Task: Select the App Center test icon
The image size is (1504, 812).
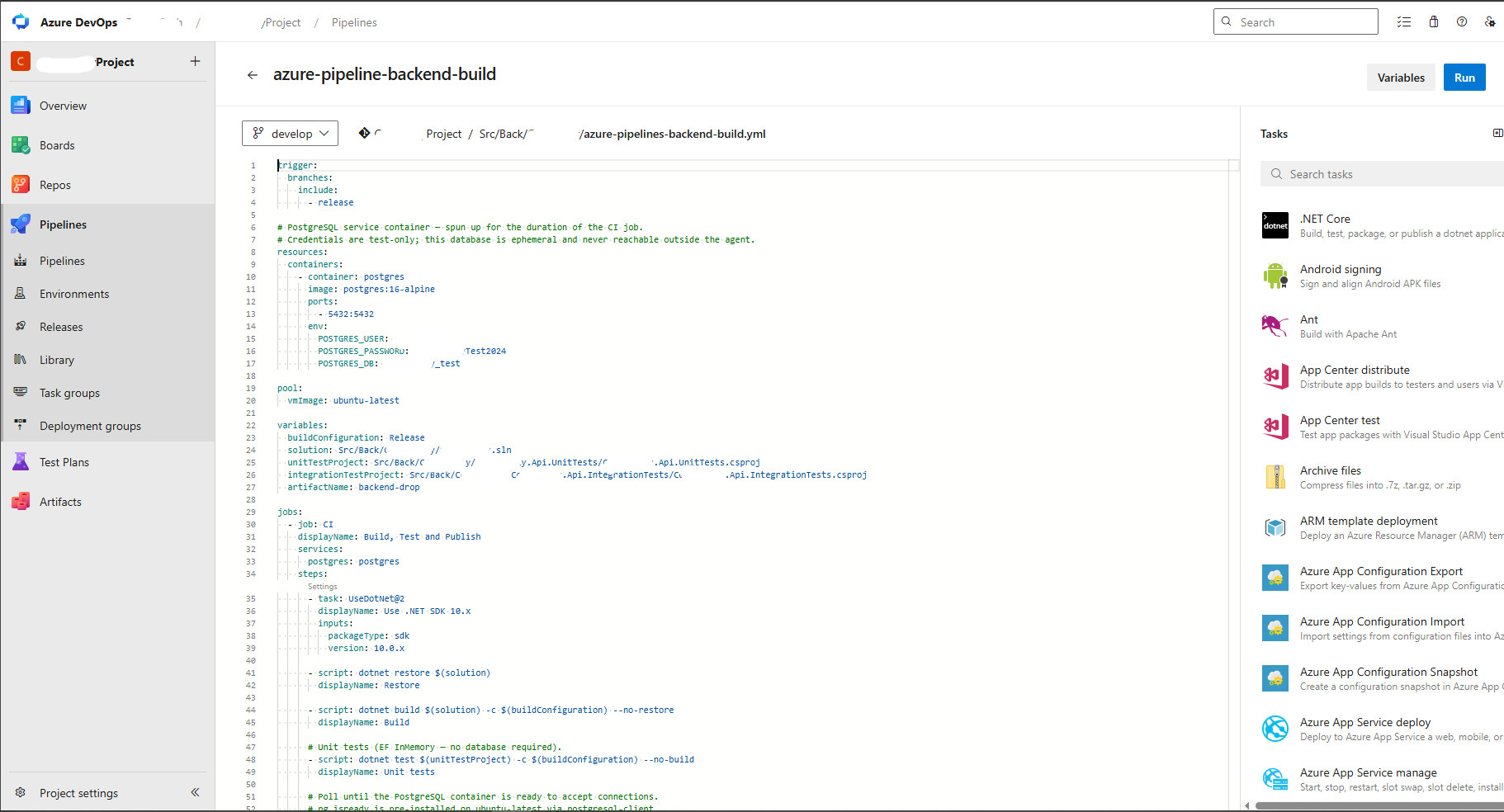Action: click(1275, 427)
